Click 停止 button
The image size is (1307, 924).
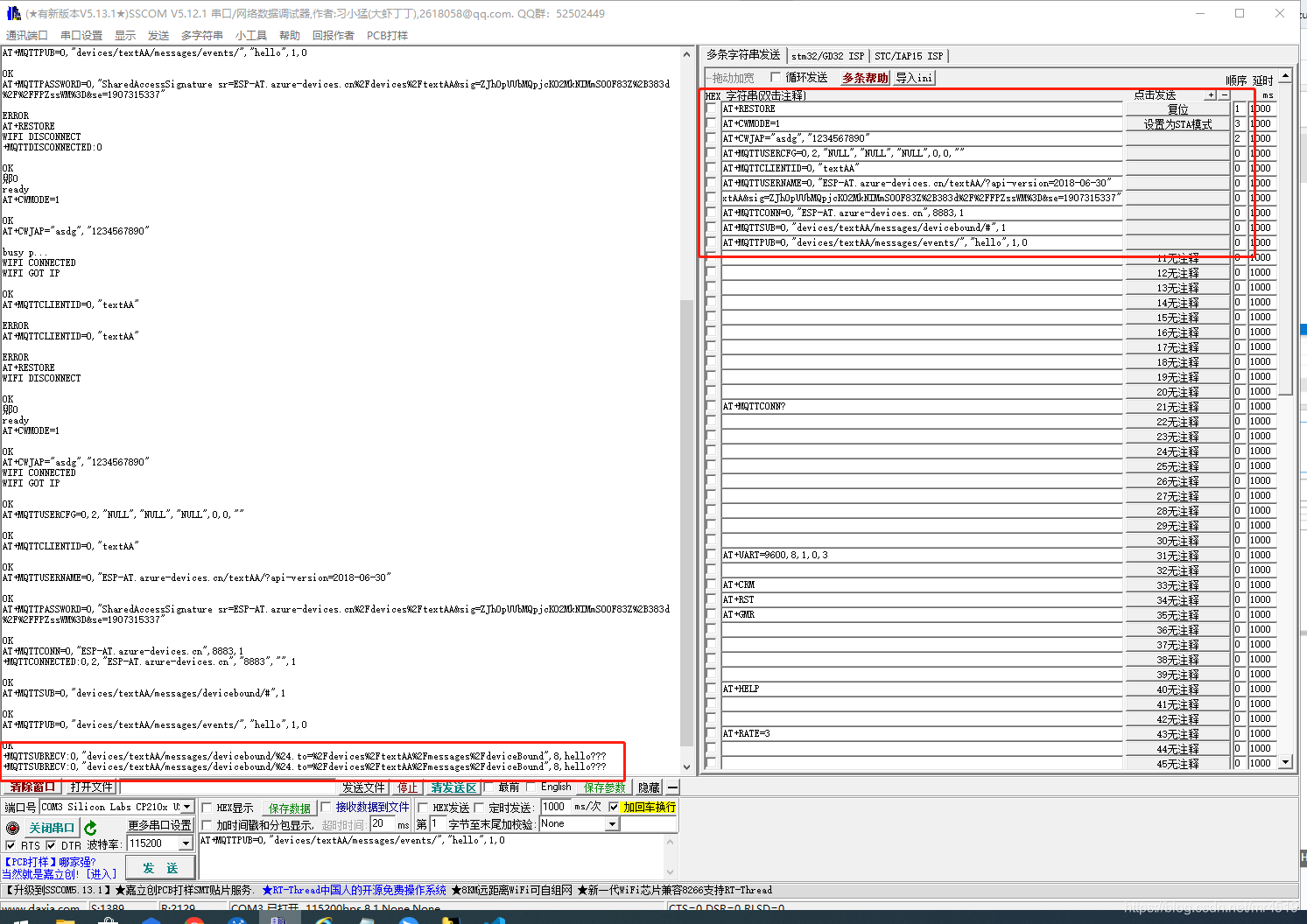(x=407, y=787)
